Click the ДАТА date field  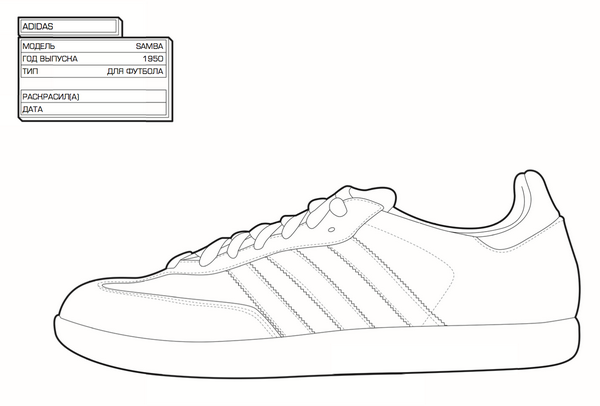click(x=92, y=109)
